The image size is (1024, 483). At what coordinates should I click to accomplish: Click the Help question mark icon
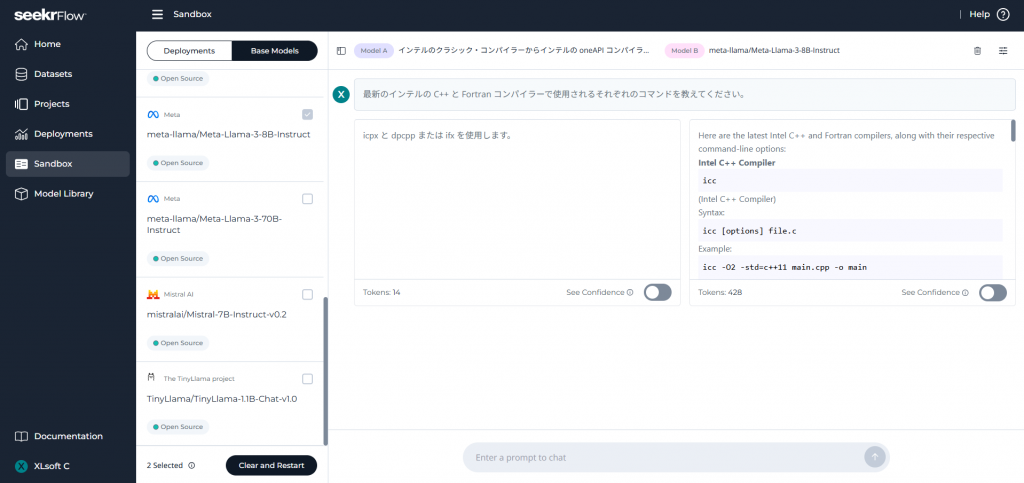tap(1003, 14)
